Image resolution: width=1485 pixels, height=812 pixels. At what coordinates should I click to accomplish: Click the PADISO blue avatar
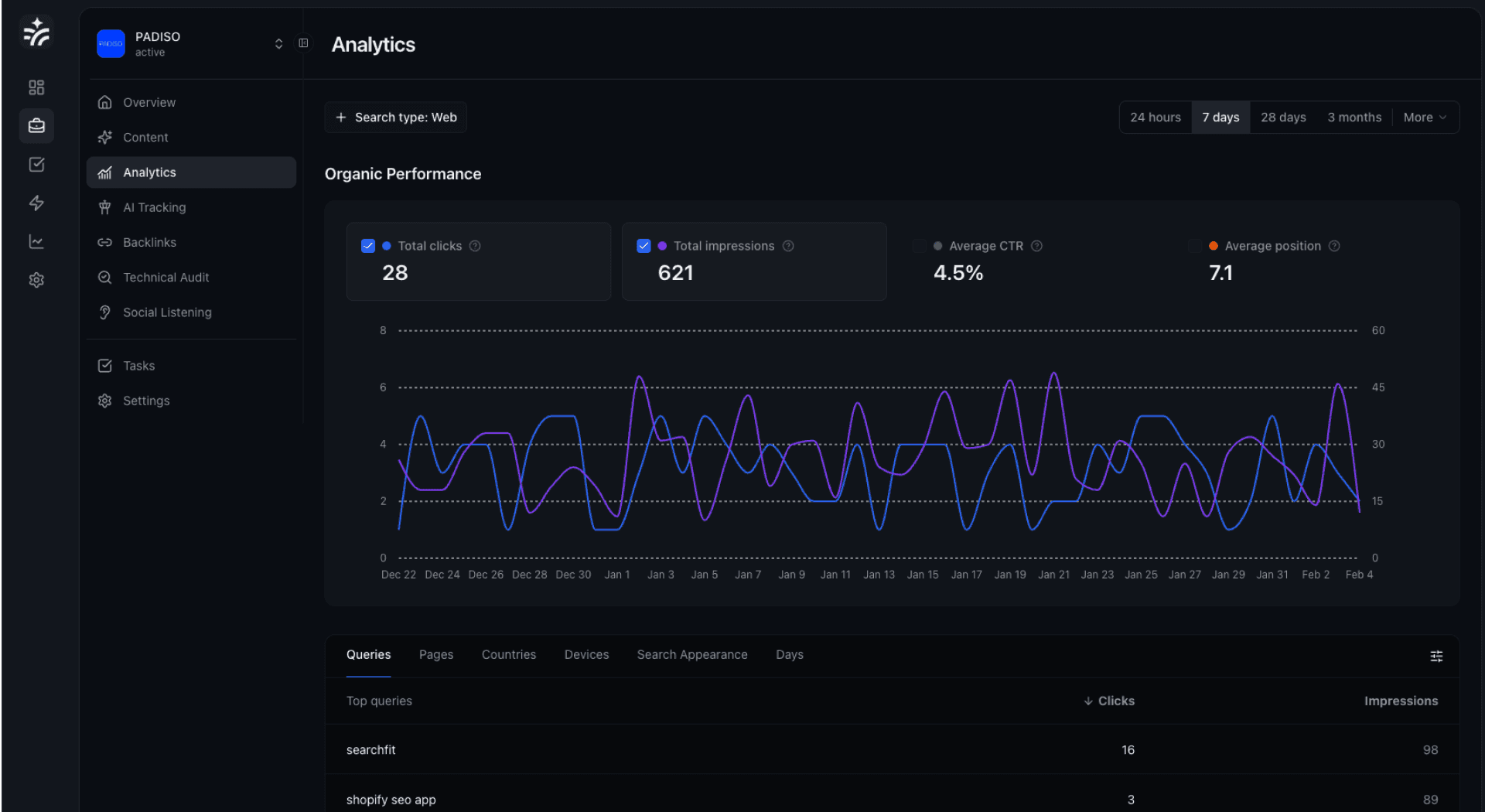(x=111, y=44)
